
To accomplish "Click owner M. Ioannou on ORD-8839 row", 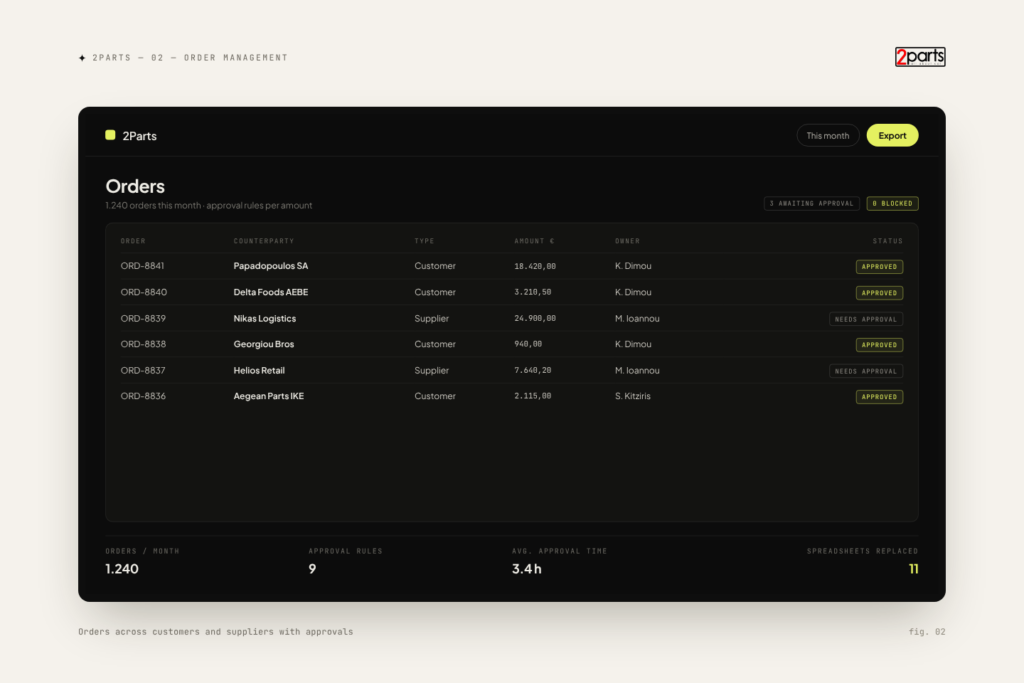I will tap(637, 318).
